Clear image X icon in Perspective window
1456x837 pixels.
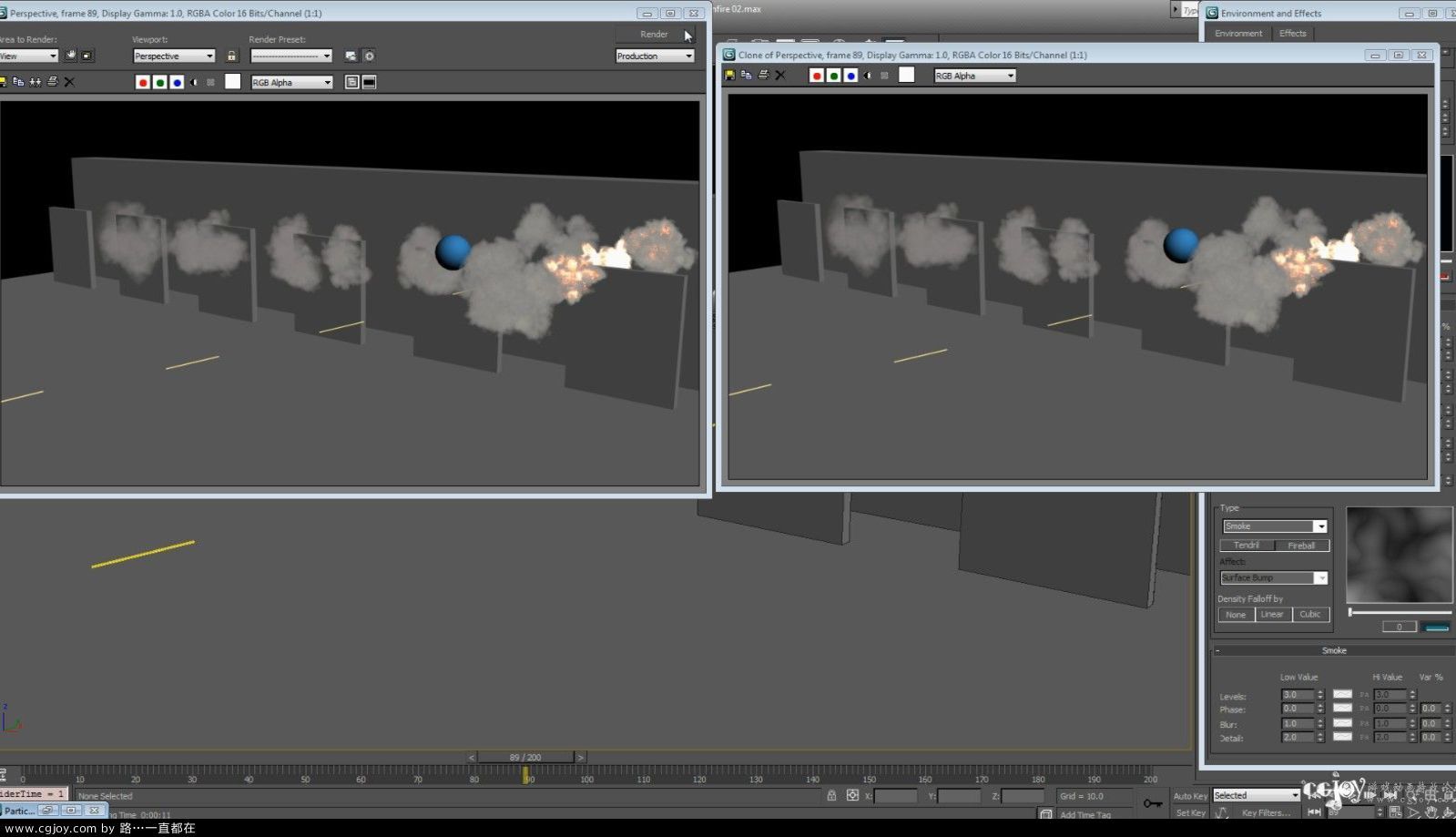coord(70,82)
